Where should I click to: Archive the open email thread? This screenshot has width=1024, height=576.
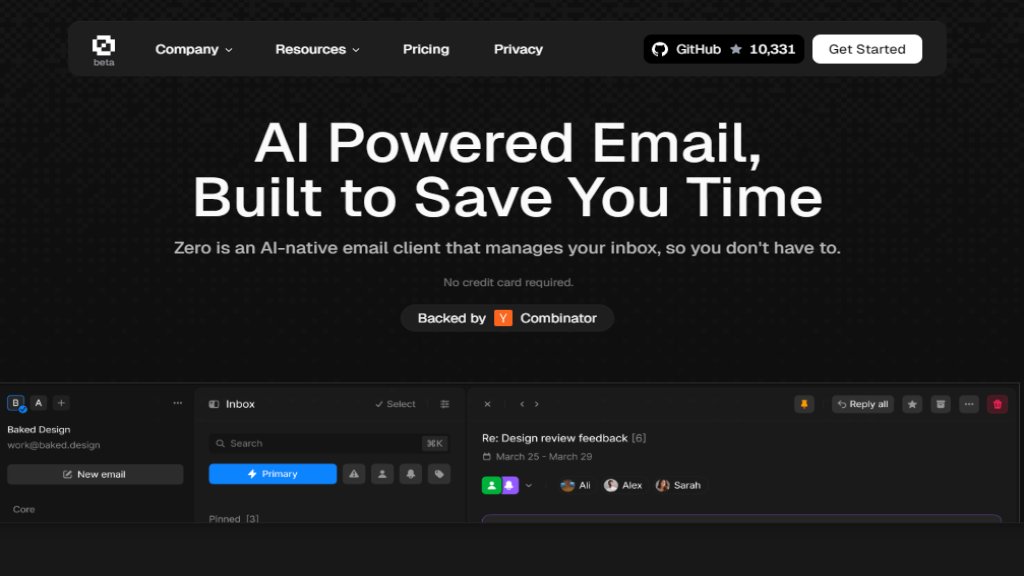click(x=940, y=404)
